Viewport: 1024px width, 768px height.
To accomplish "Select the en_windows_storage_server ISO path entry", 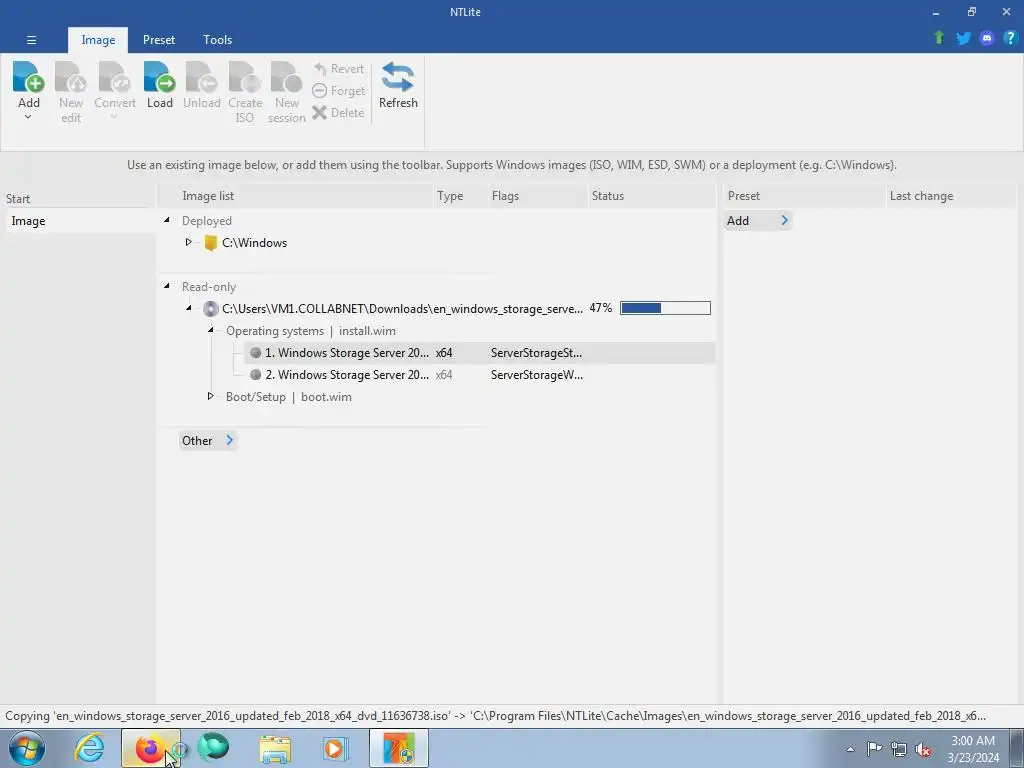I will pos(402,309).
